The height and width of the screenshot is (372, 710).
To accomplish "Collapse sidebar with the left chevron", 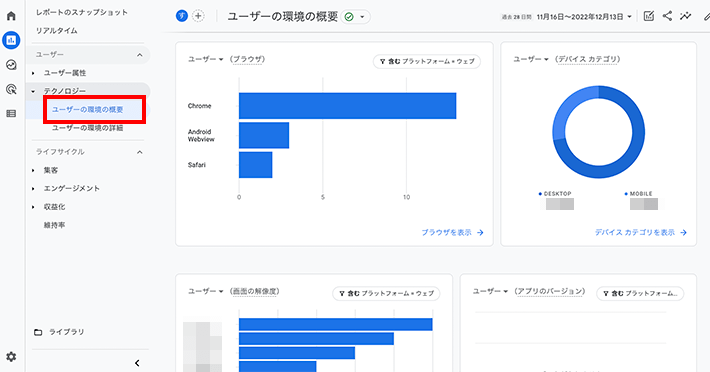I will 137,363.
